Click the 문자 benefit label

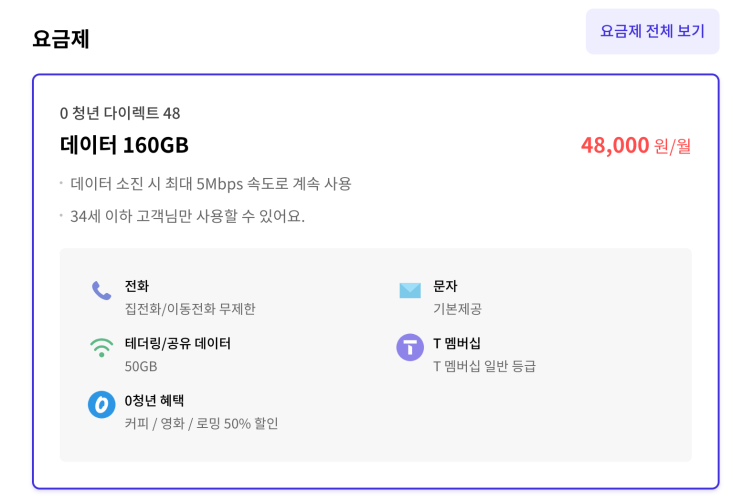click(445, 286)
